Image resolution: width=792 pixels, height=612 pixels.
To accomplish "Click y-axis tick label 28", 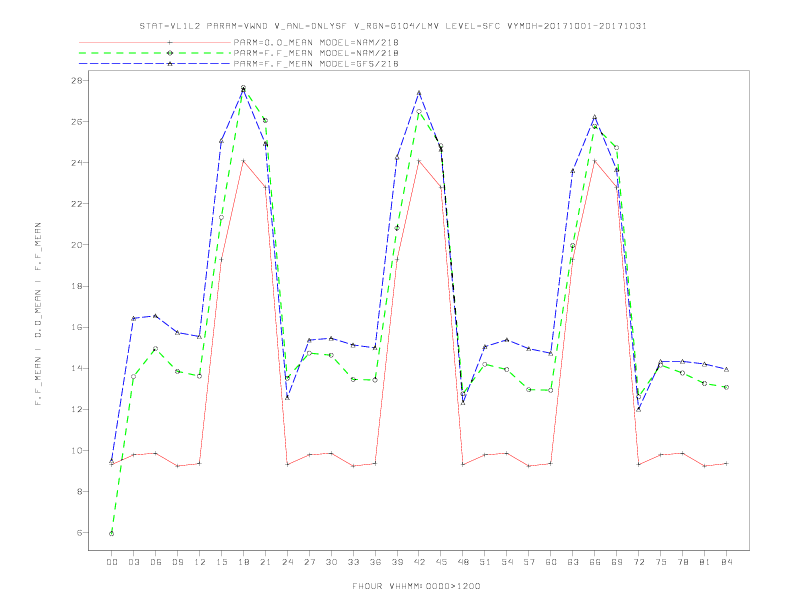I will 77,81.
